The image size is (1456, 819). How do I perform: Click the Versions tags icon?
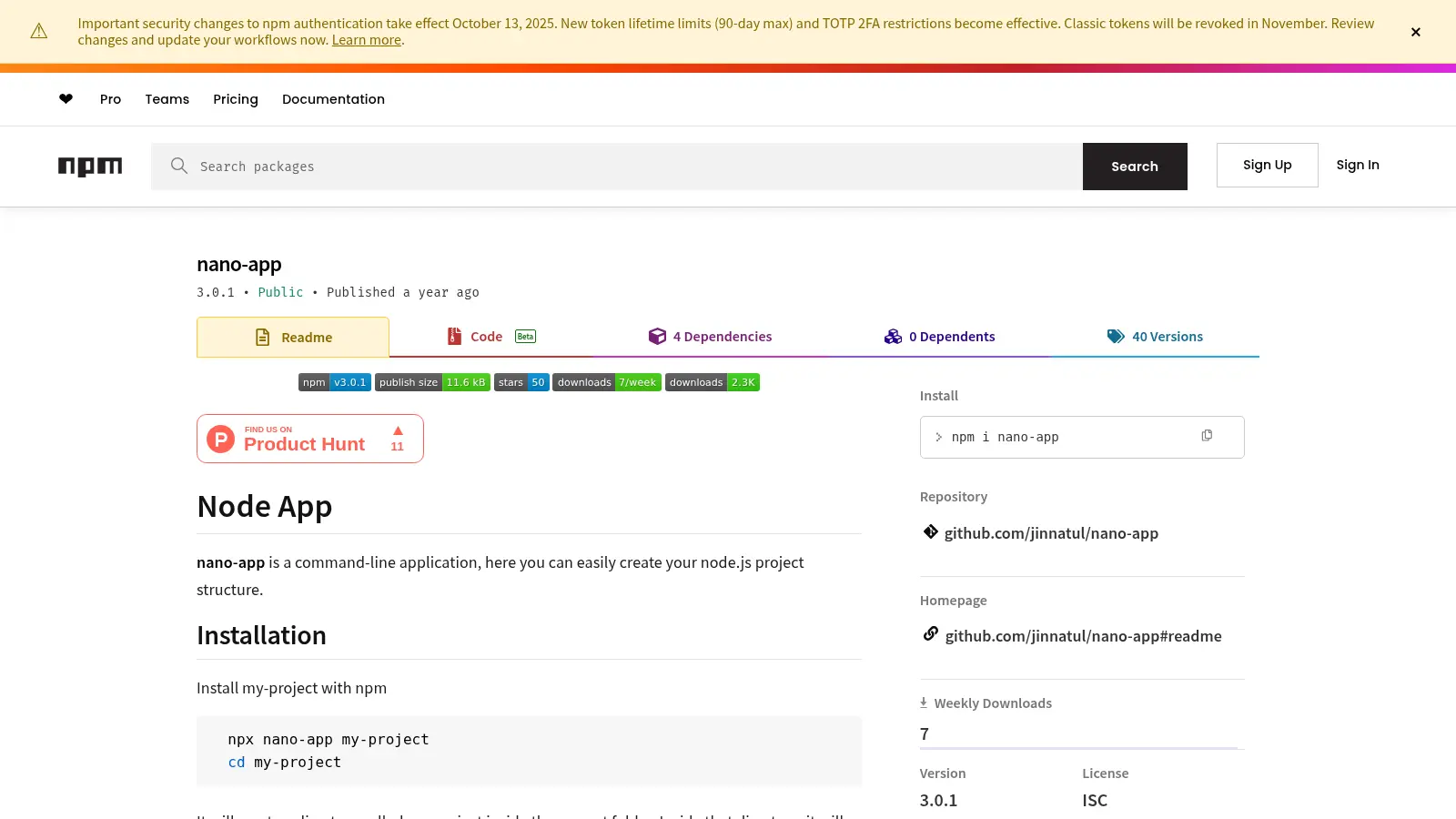[1116, 337]
